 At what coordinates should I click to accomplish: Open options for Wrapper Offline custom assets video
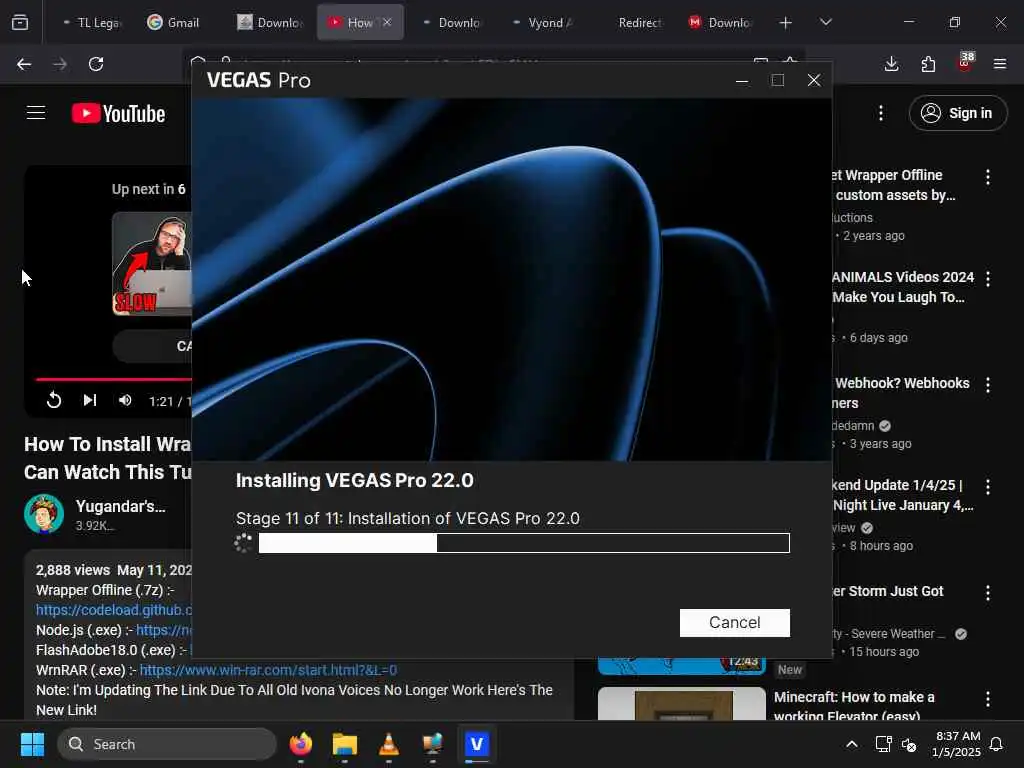(x=987, y=176)
